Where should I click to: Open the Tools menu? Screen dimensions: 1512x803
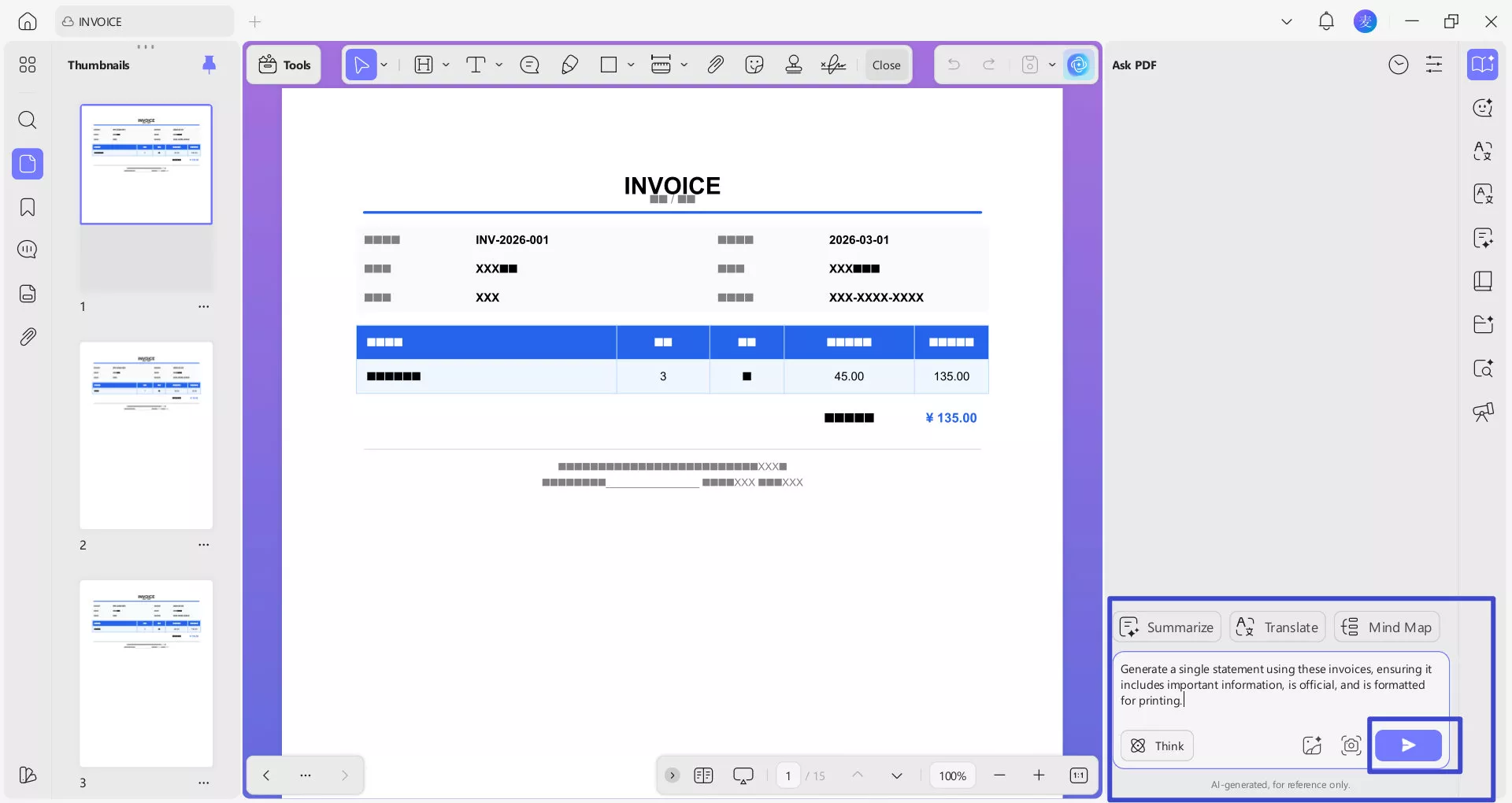tap(284, 65)
